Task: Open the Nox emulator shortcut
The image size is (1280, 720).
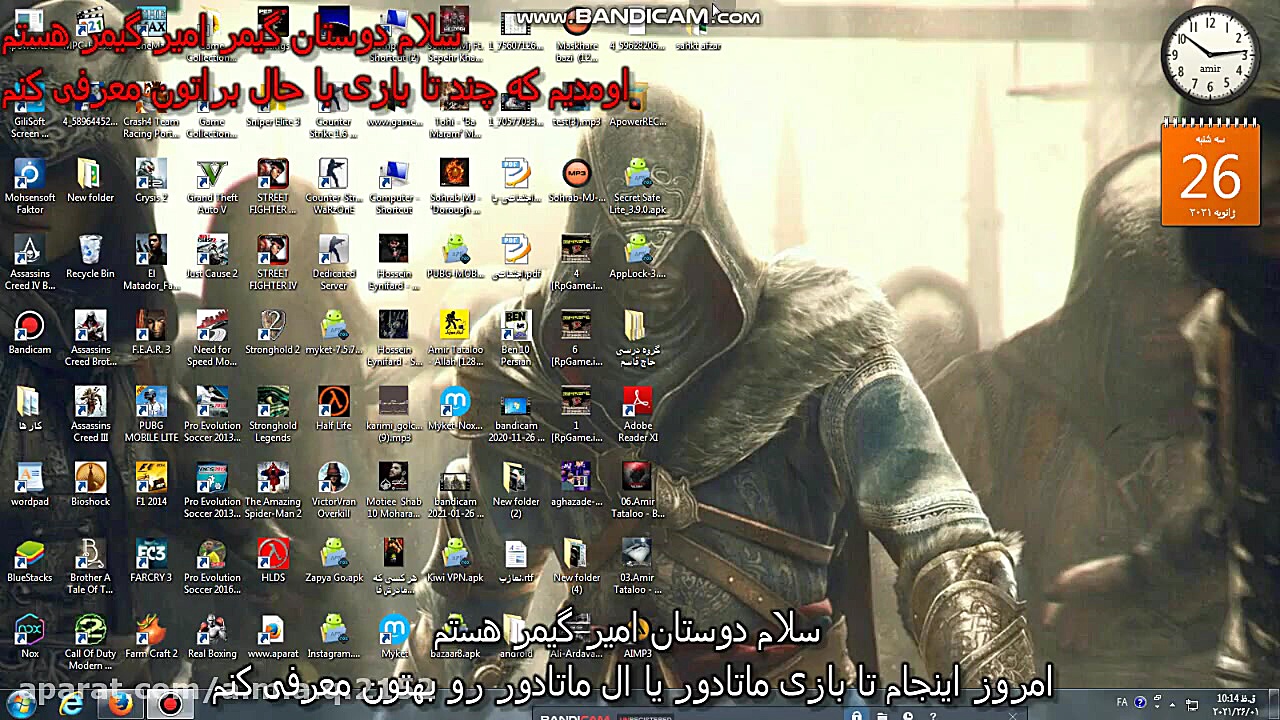Action: [30, 637]
